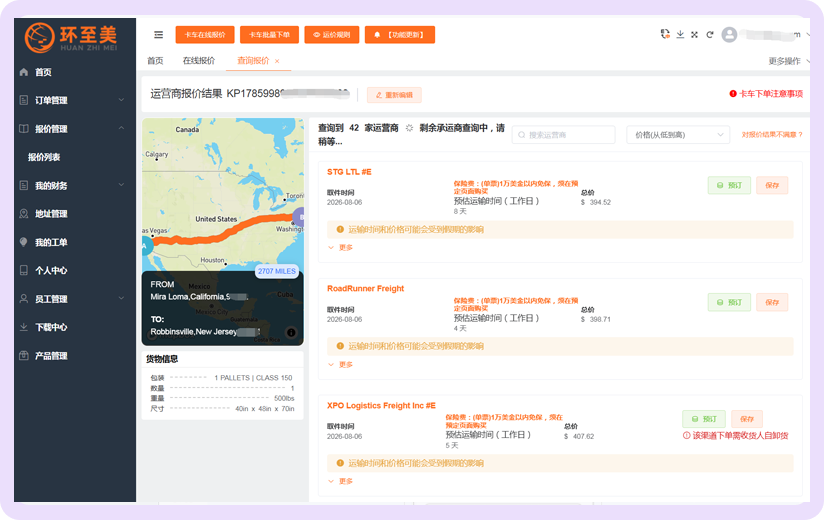This screenshot has width=824, height=520.
Task: Click the 个人中心 device icon
Action: (24, 270)
